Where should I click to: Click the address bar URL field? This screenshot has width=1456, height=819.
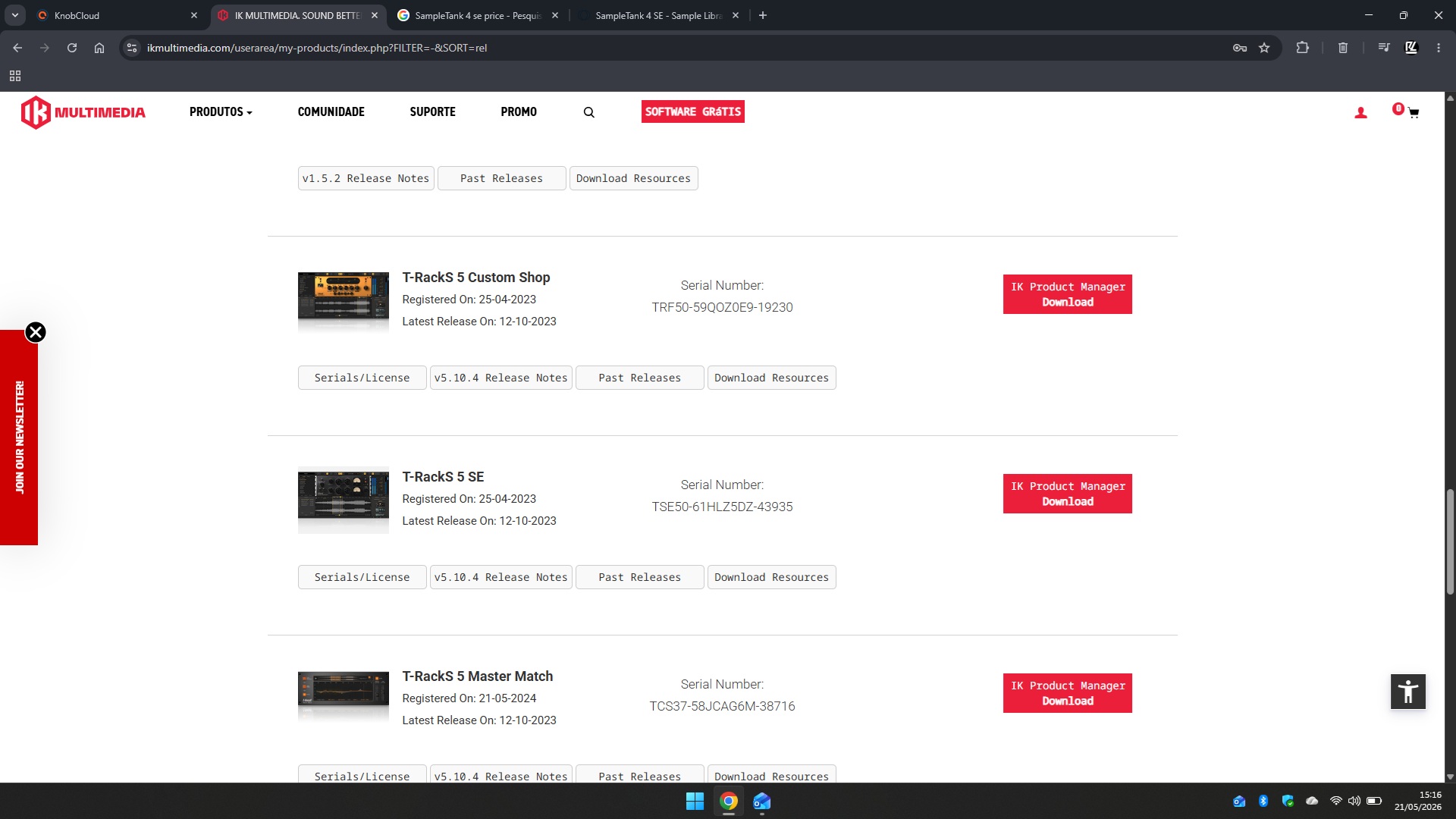click(682, 48)
